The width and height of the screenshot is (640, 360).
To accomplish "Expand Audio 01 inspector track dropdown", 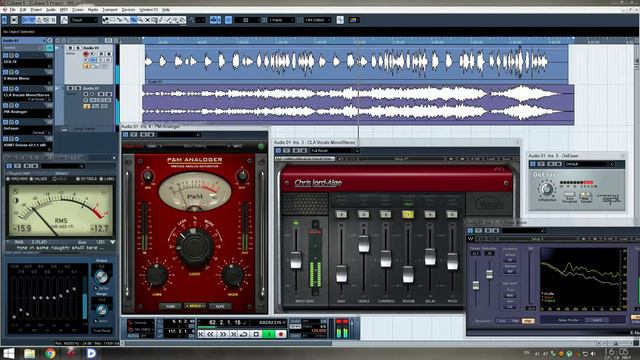I will (44, 40).
